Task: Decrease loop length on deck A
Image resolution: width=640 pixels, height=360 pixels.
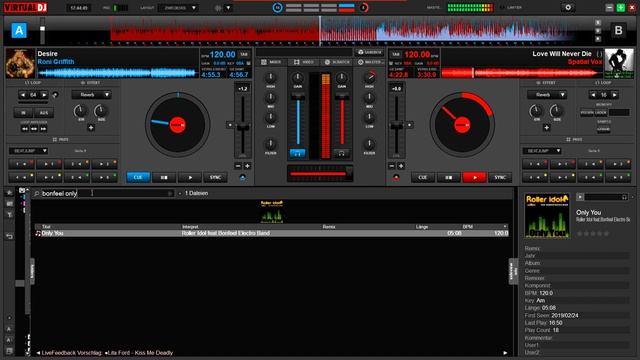Action: click(x=23, y=95)
